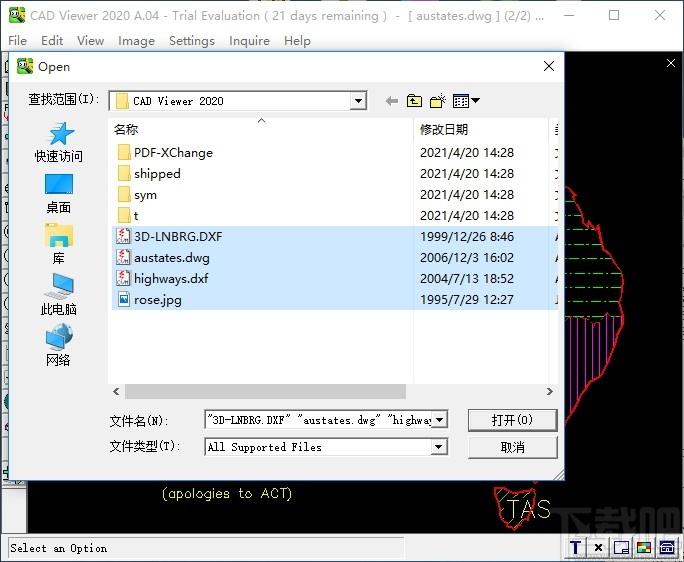Screen dimensions: 684x562
Task: Open Libraries (库) location
Action: 59,244
